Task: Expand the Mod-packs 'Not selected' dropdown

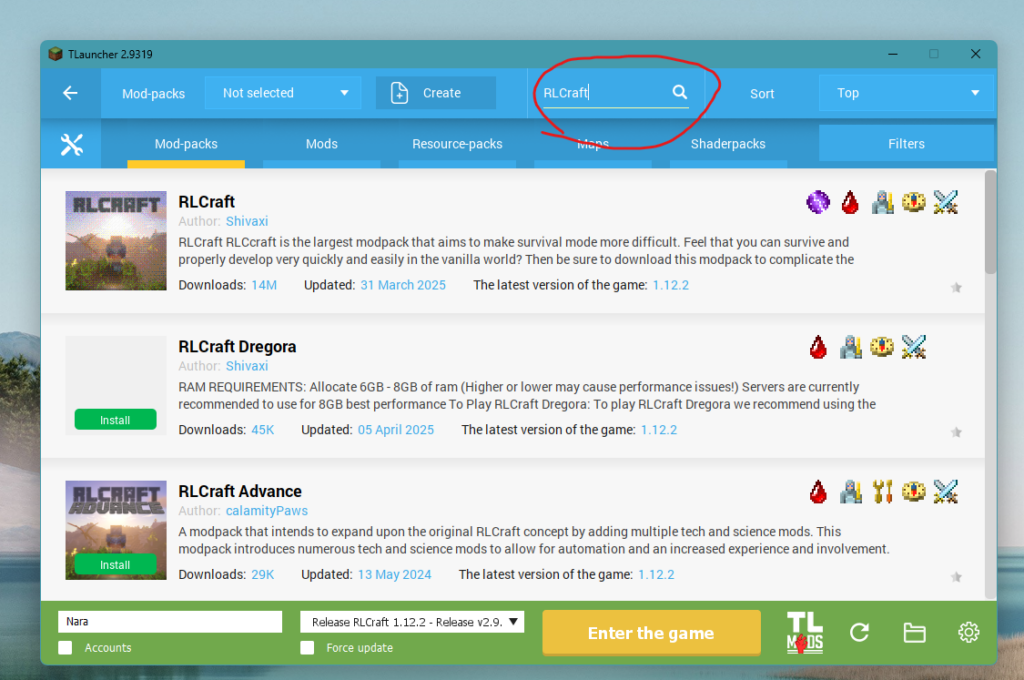Action: tap(282, 93)
